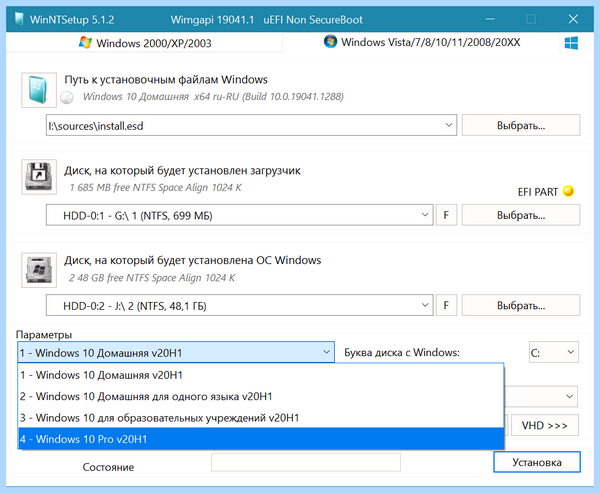Click the Windows Vista orb tab icon
The width and height of the screenshot is (600, 493).
click(330, 41)
